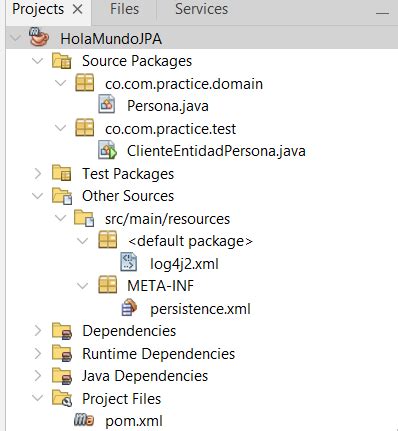Click the HolaMundoJPA Maven project icon

click(x=39, y=37)
